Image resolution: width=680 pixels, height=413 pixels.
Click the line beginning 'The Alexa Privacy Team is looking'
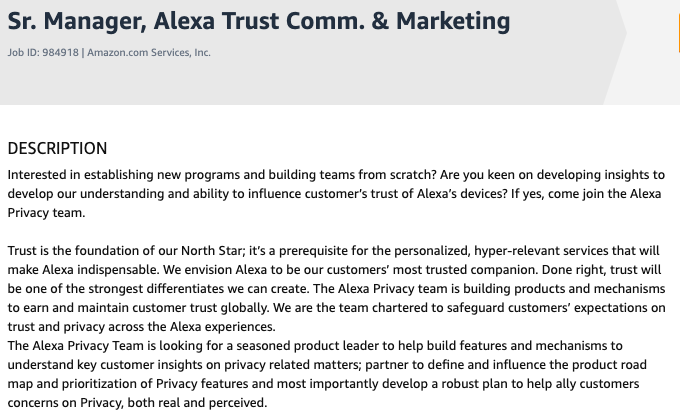(315, 346)
